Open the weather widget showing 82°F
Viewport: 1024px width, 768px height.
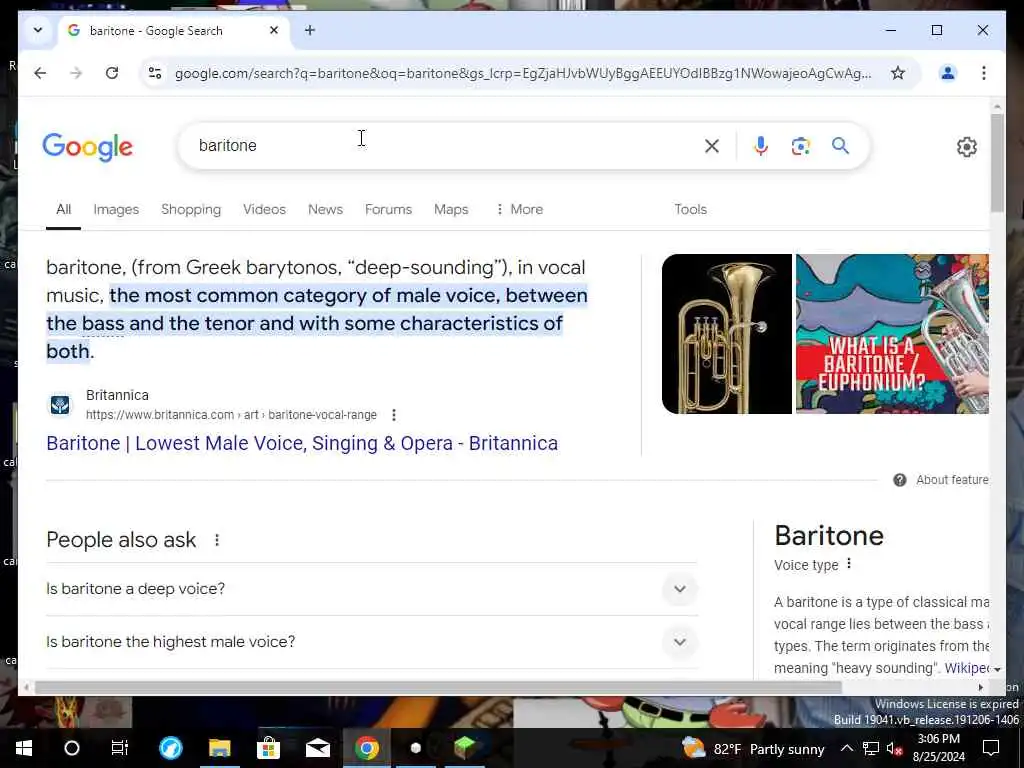click(x=752, y=749)
